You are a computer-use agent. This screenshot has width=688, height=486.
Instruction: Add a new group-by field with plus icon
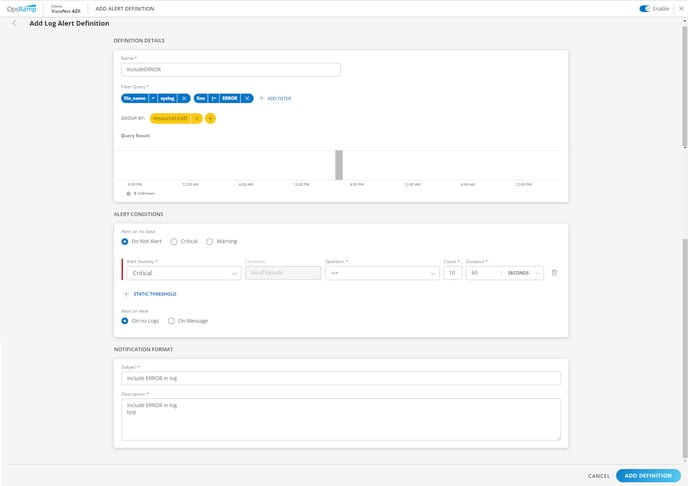[210, 118]
